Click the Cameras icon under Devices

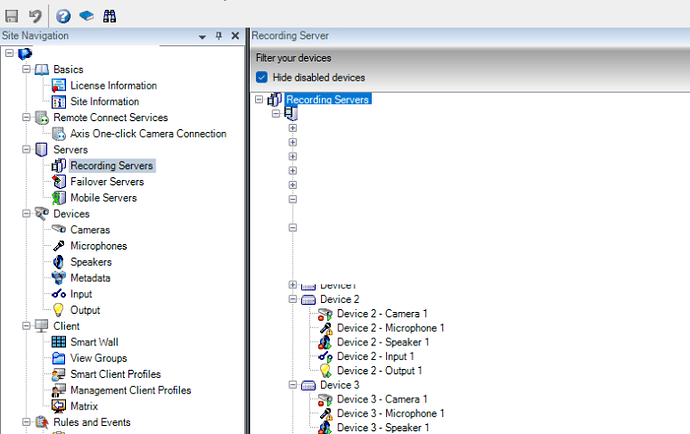tap(58, 230)
